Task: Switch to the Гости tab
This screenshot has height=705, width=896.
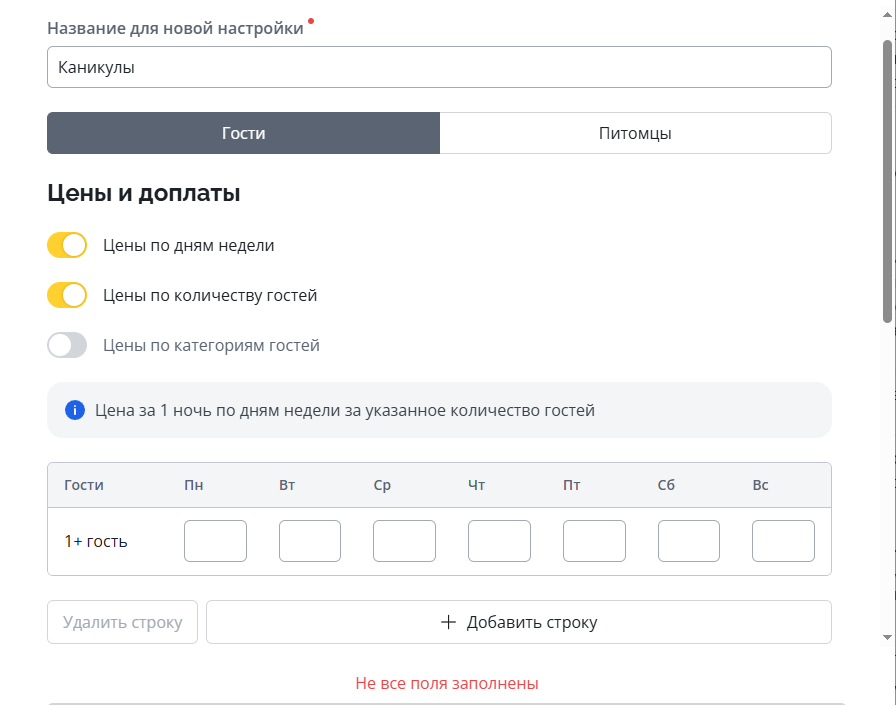Action: coord(243,133)
